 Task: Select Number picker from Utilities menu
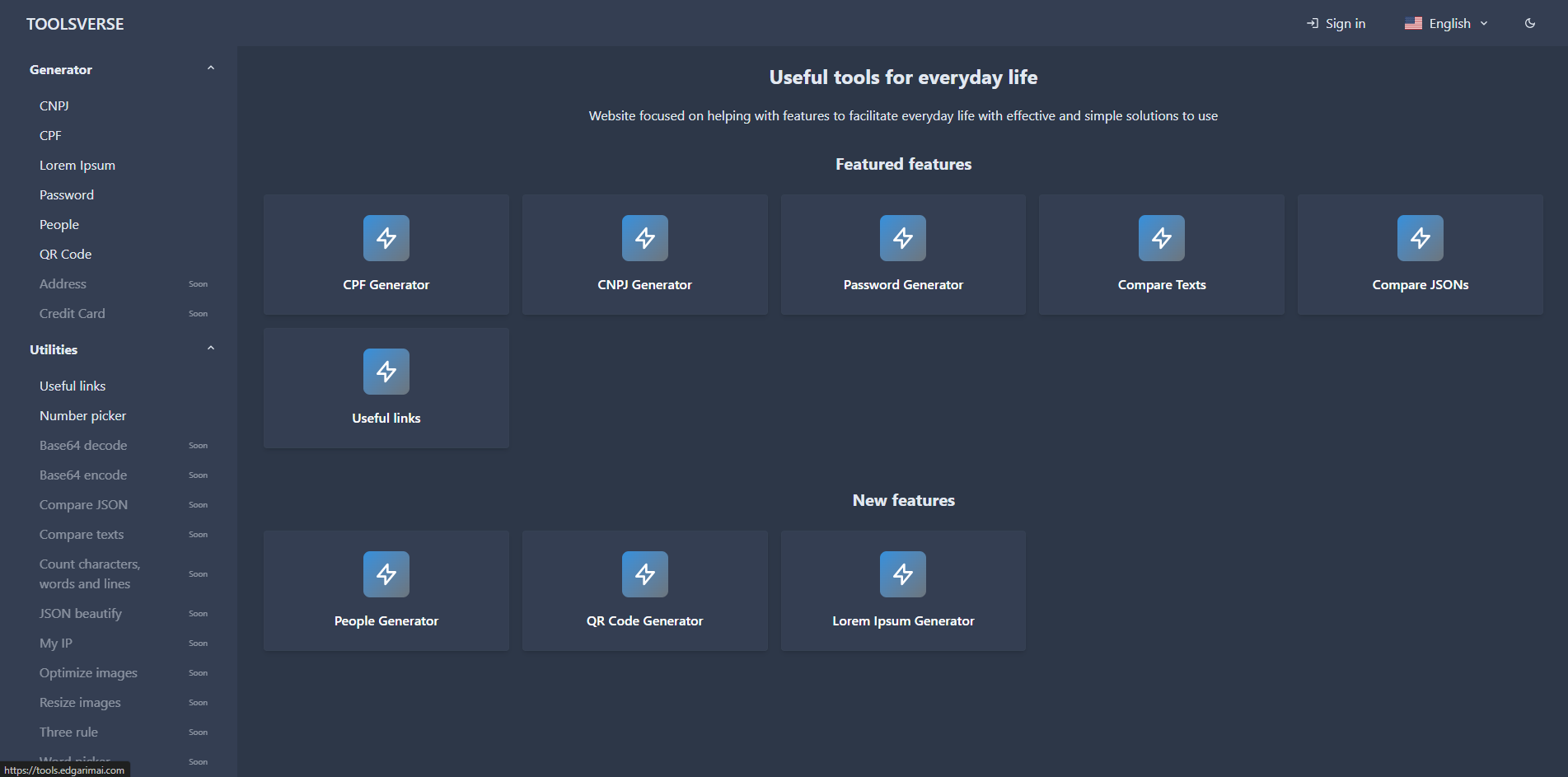click(82, 415)
